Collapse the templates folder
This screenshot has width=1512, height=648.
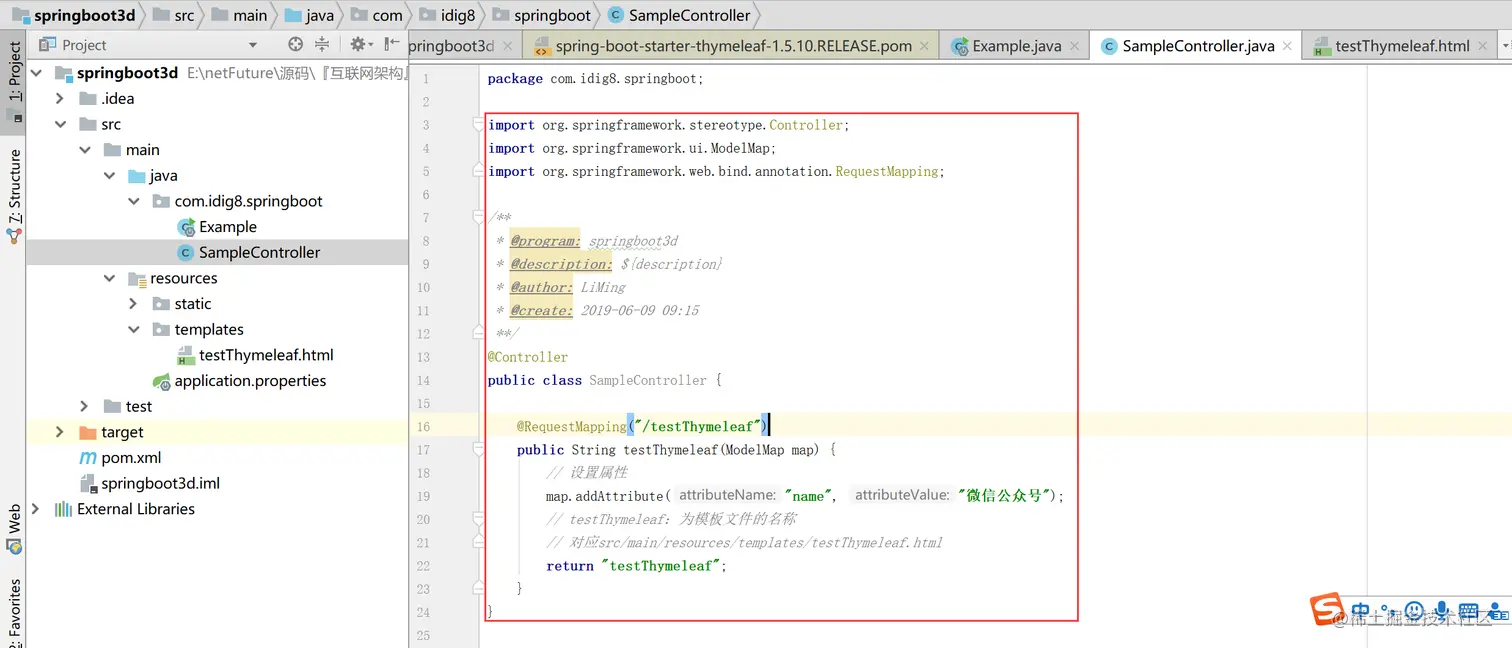click(134, 329)
